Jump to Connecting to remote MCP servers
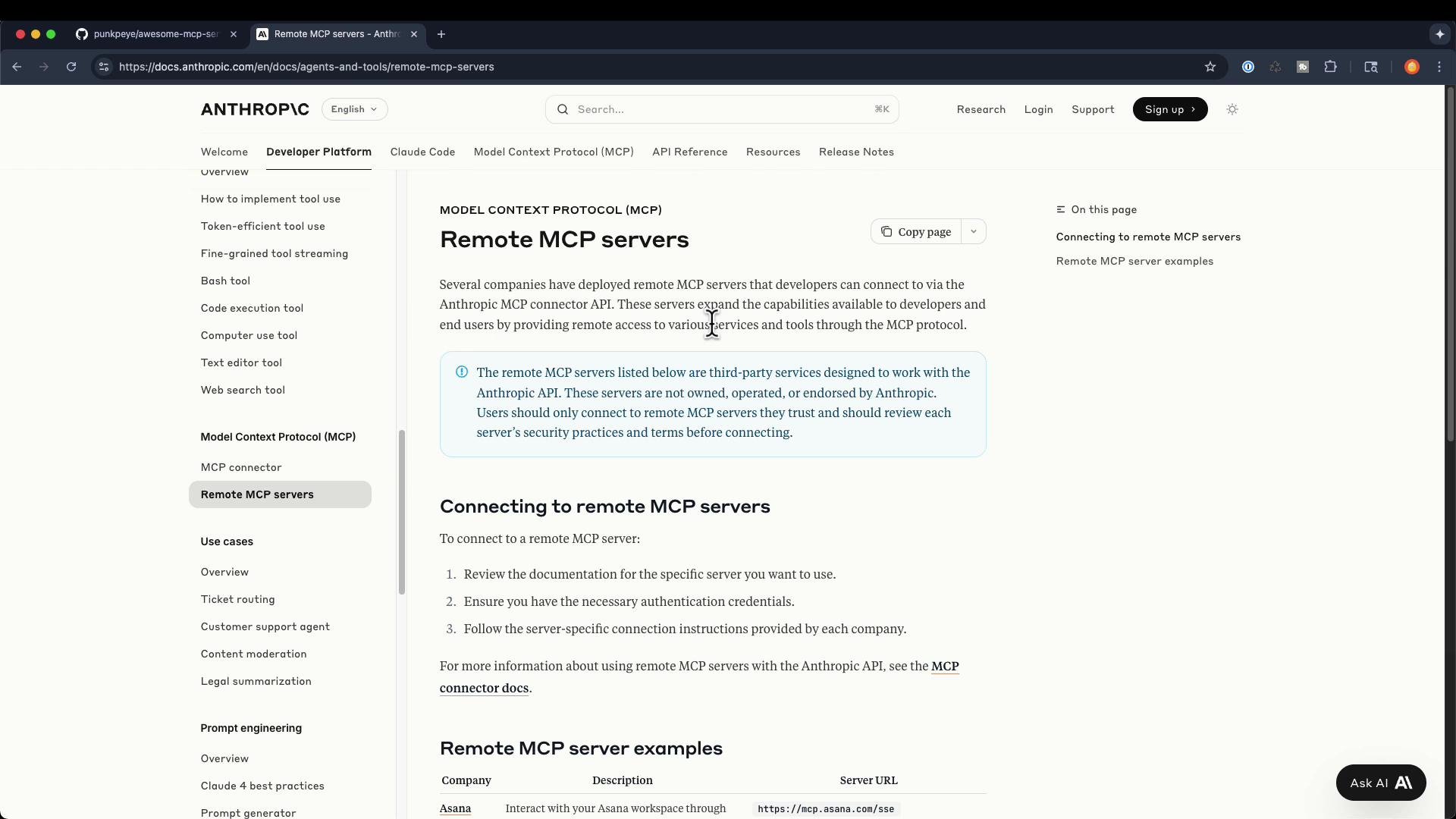Viewport: 1456px width, 819px height. 1148,237
